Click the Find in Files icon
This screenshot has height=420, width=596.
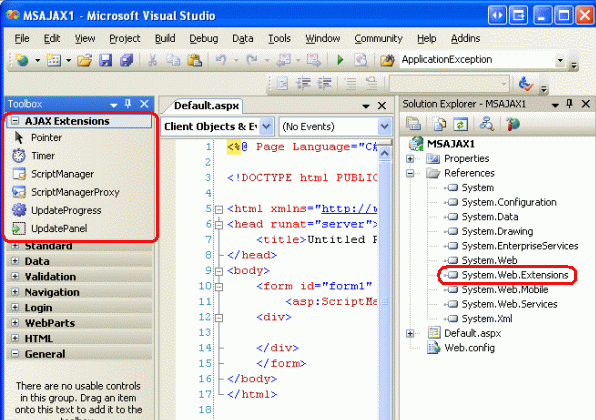[387, 60]
